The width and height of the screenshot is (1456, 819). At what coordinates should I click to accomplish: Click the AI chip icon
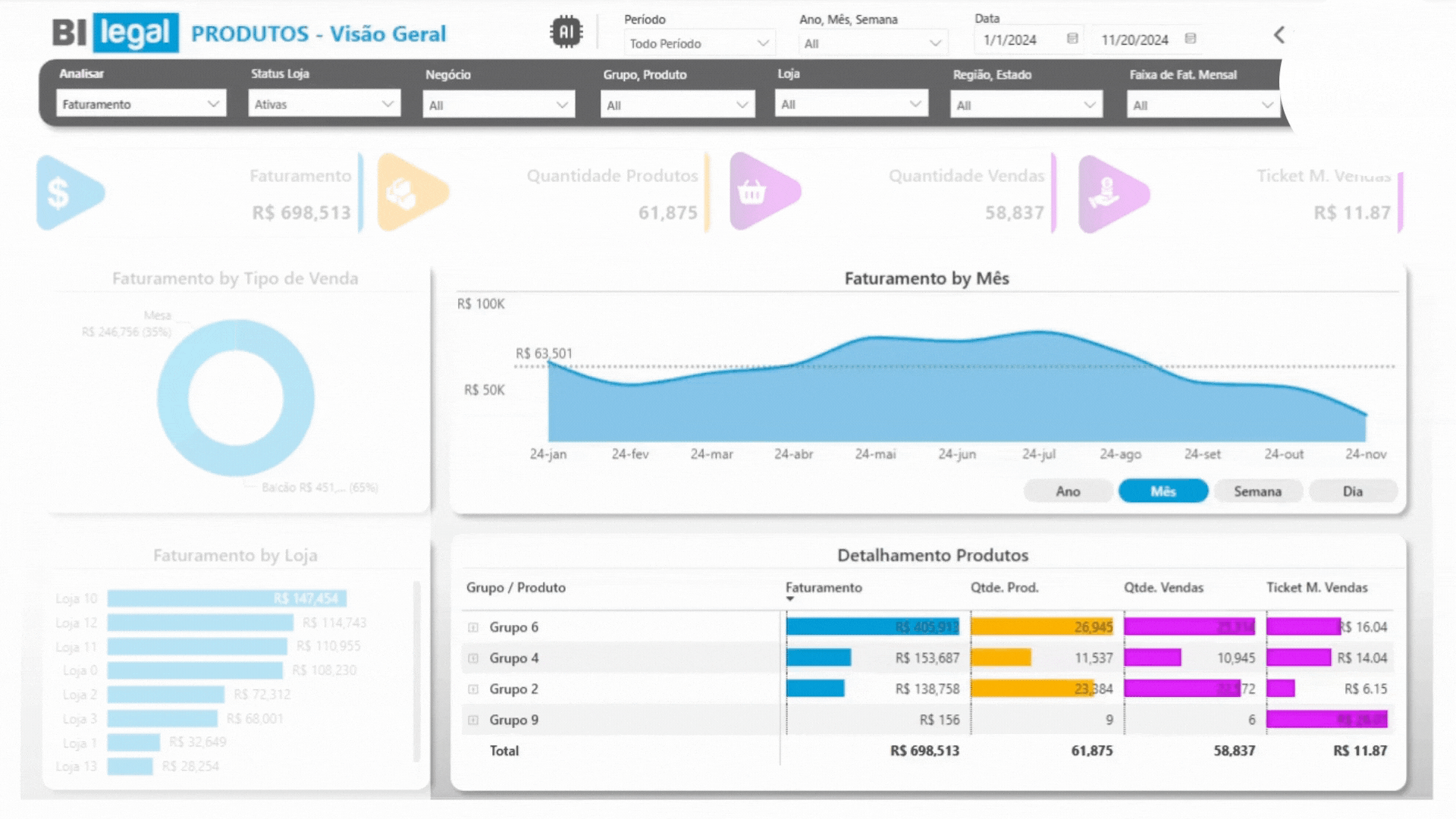[x=566, y=32]
